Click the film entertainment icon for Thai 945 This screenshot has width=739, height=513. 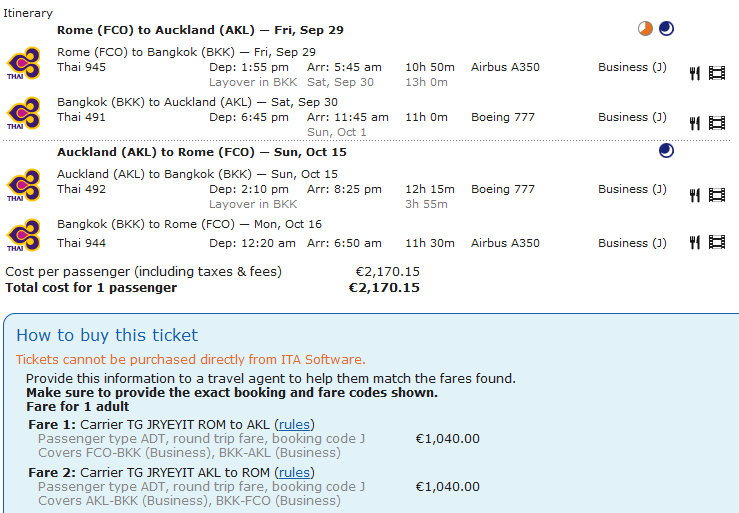(x=716, y=73)
